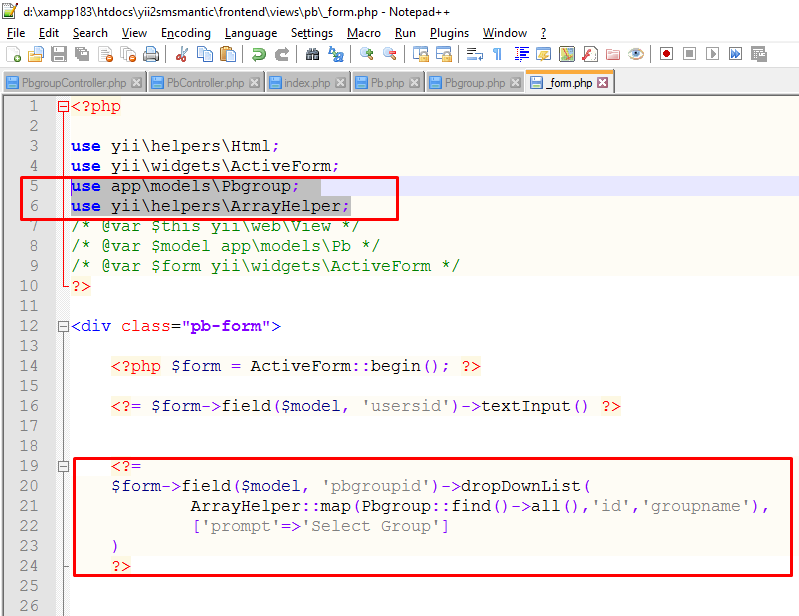Click line number 14 in the margin

29,366
